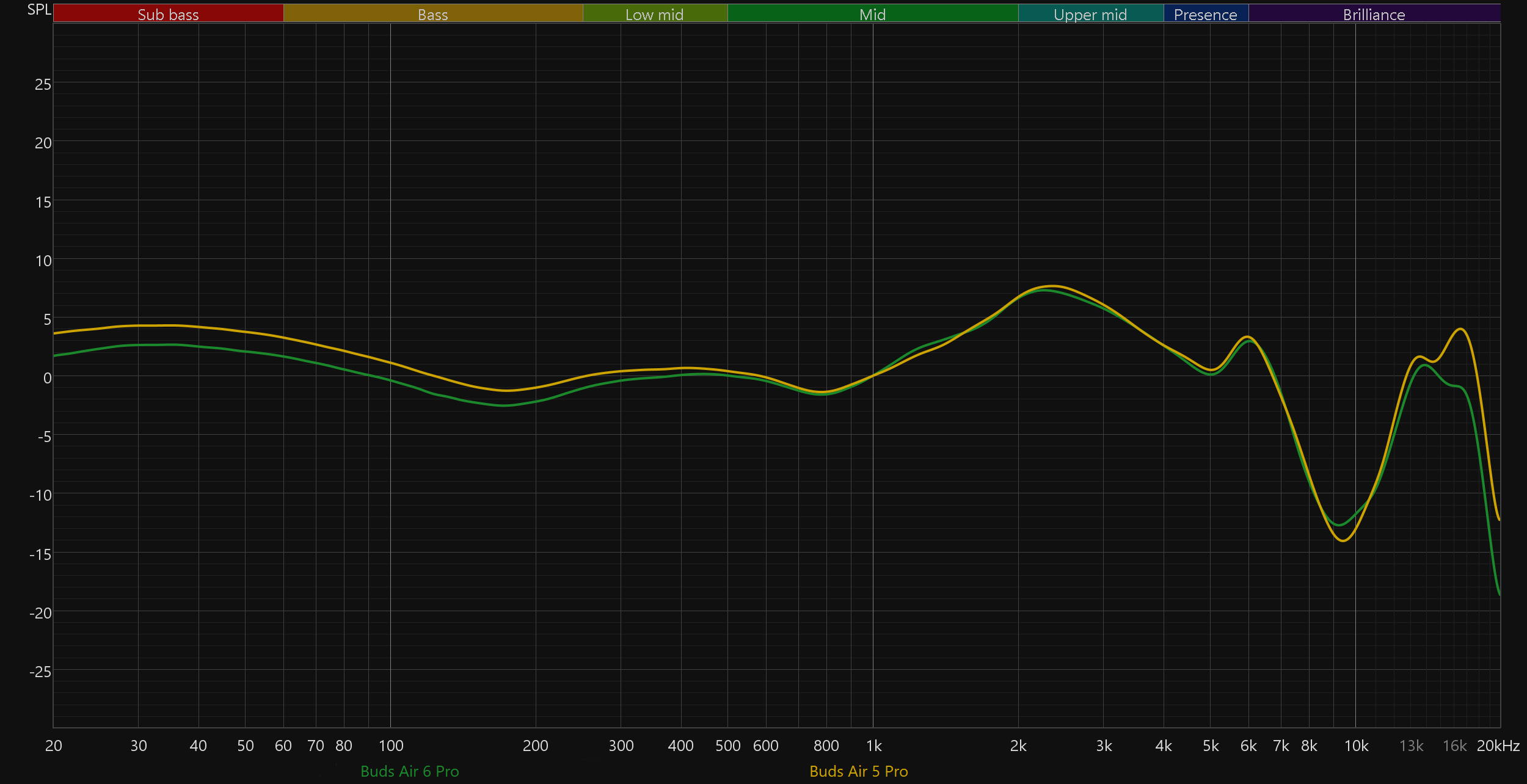
Task: Click the -25 dB label on SPL axis
Action: [40, 672]
